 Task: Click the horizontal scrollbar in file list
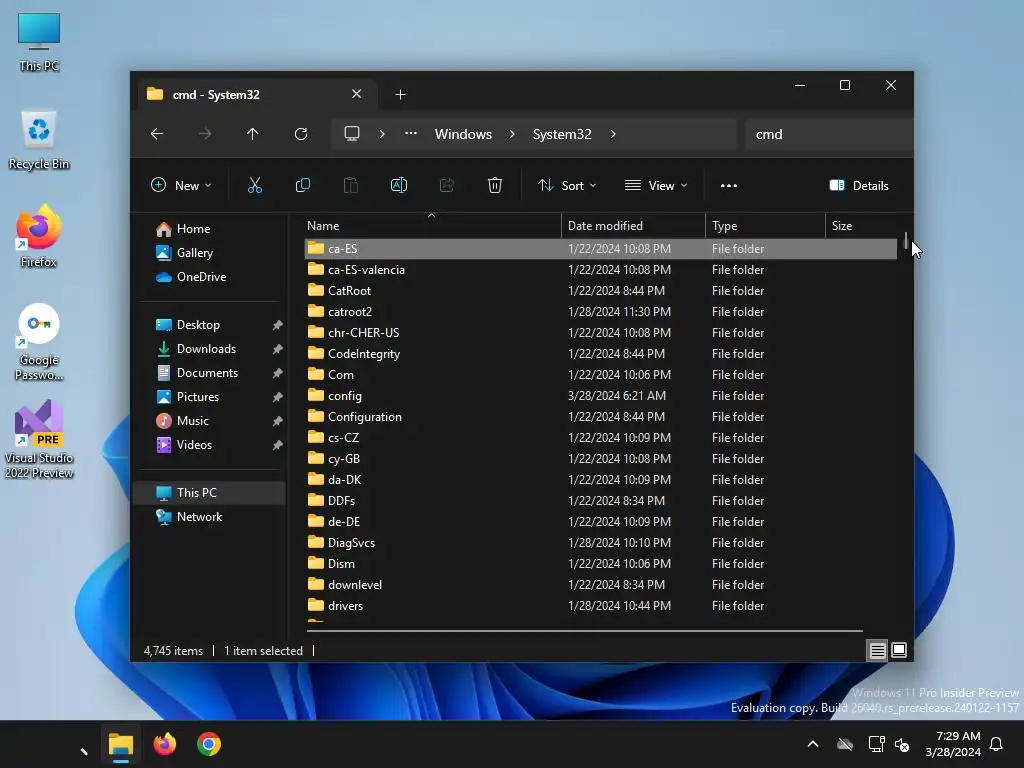[x=584, y=631]
